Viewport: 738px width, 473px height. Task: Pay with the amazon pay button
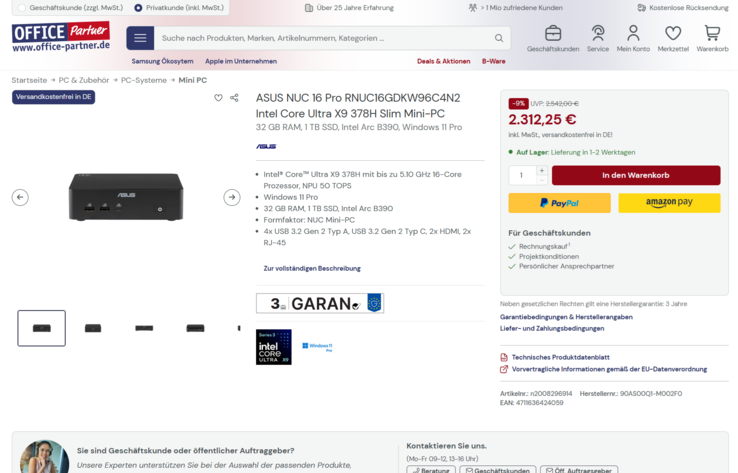[x=669, y=203]
